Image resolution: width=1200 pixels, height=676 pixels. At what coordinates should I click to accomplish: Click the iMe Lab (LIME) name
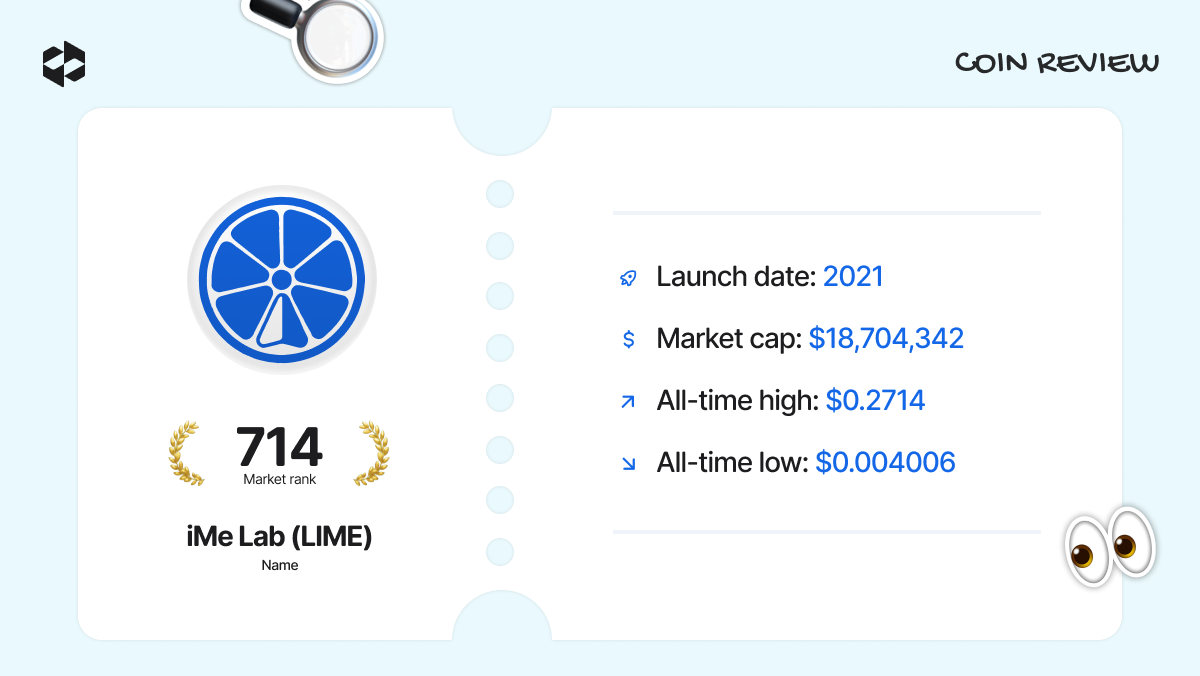point(279,537)
